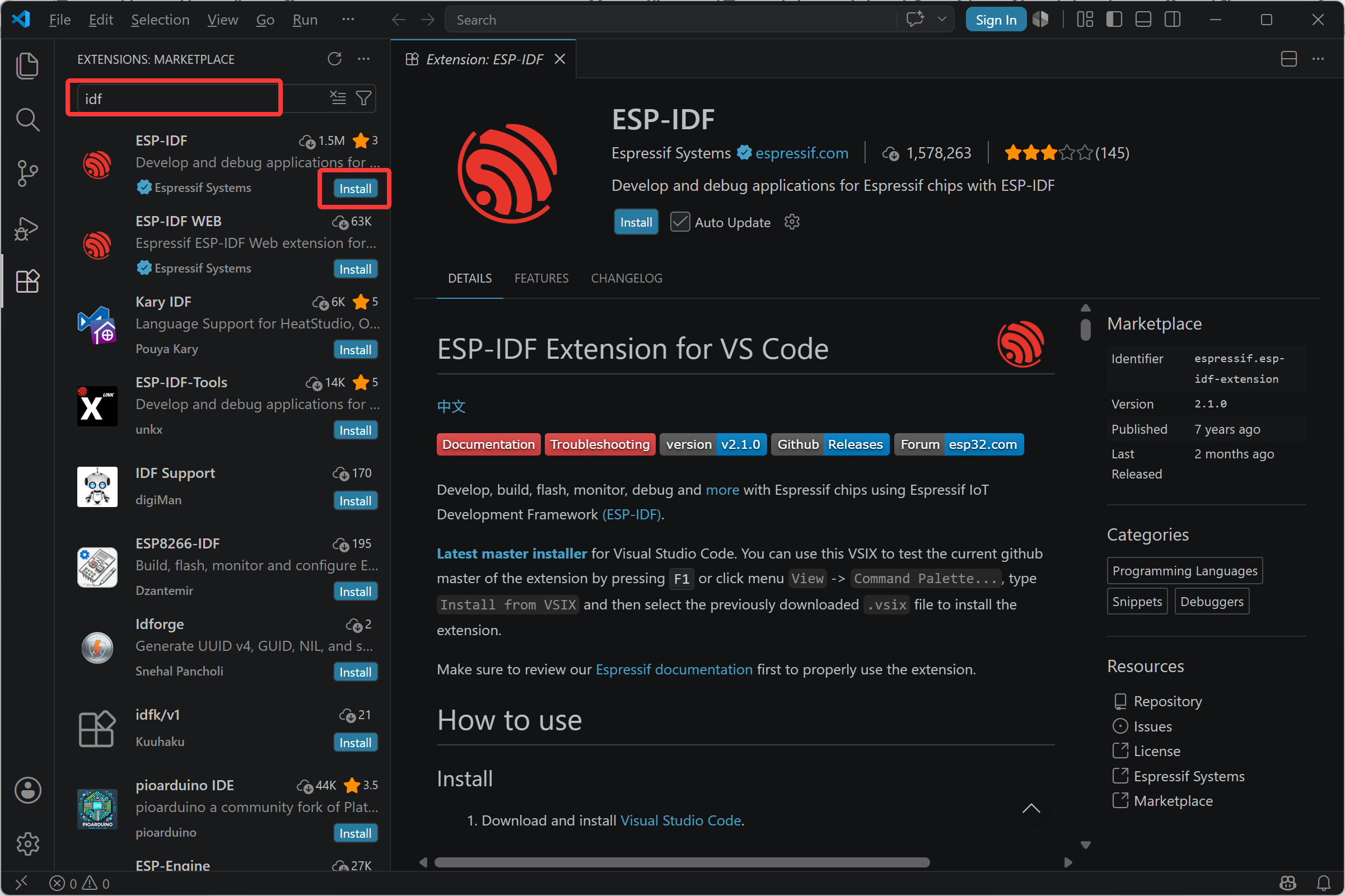Viewport: 1345px width, 896px height.
Task: Open the Run menu
Action: (305, 20)
